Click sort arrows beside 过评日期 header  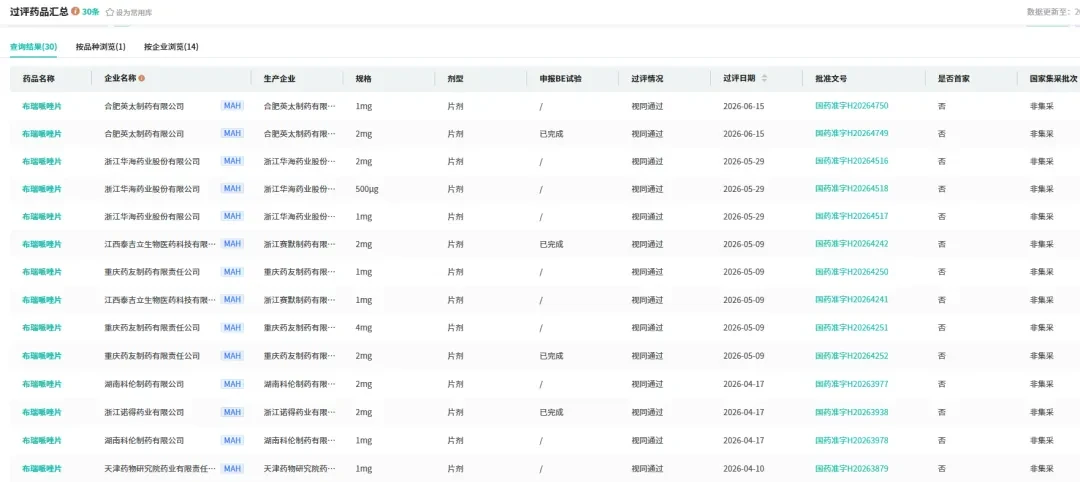764,78
